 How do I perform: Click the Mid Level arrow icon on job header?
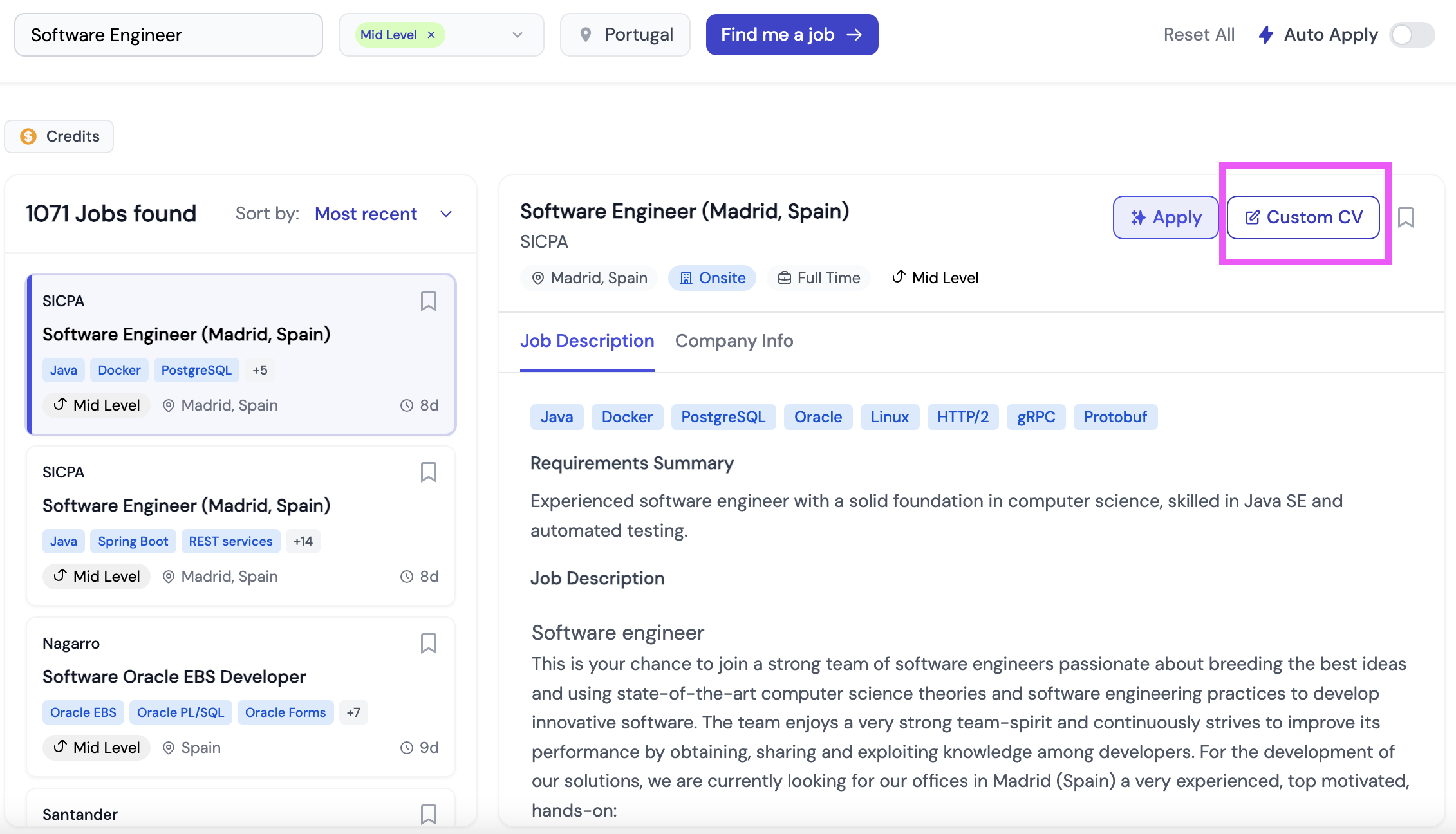[x=898, y=277]
